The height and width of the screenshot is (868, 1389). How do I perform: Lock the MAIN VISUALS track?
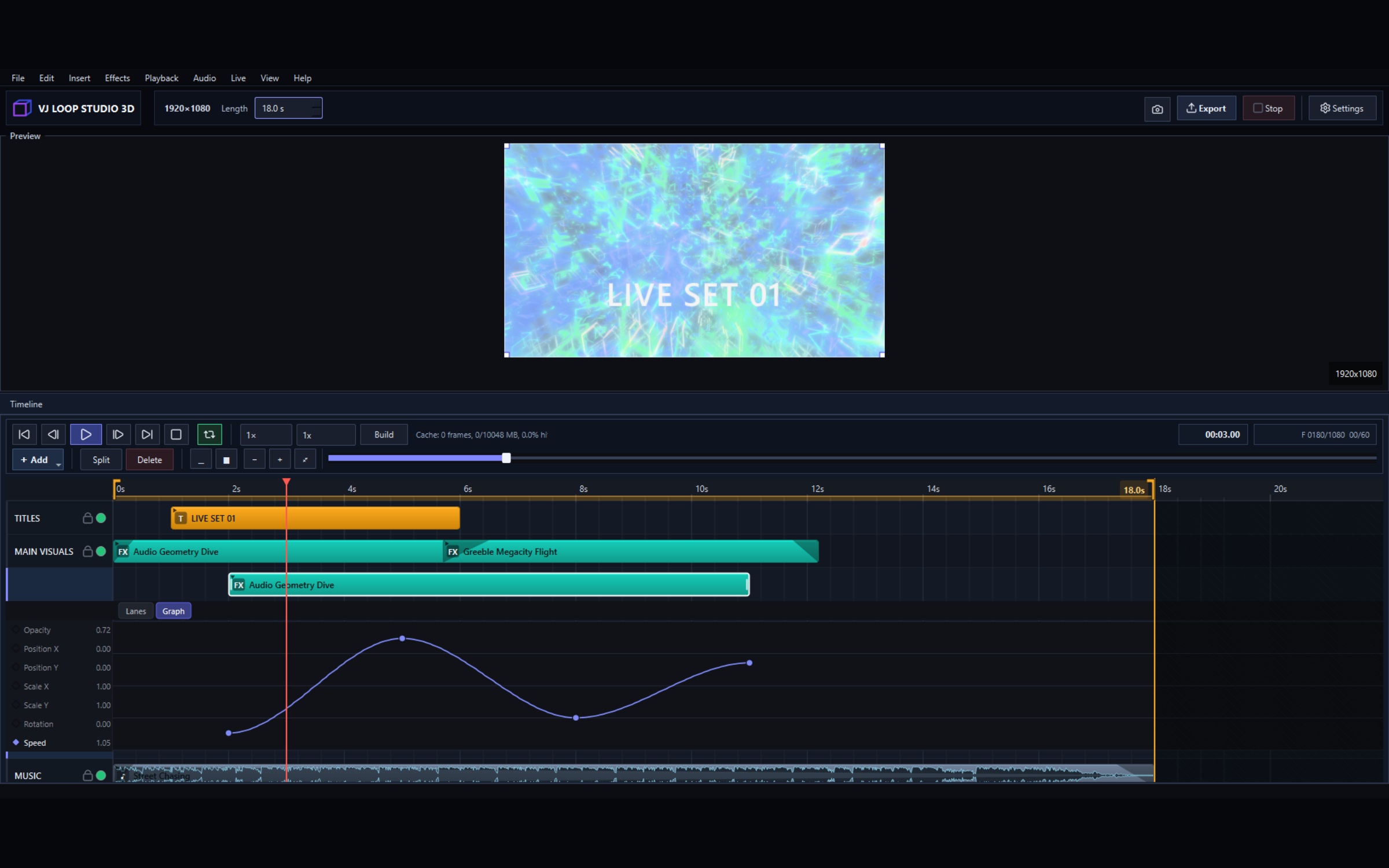pos(87,551)
